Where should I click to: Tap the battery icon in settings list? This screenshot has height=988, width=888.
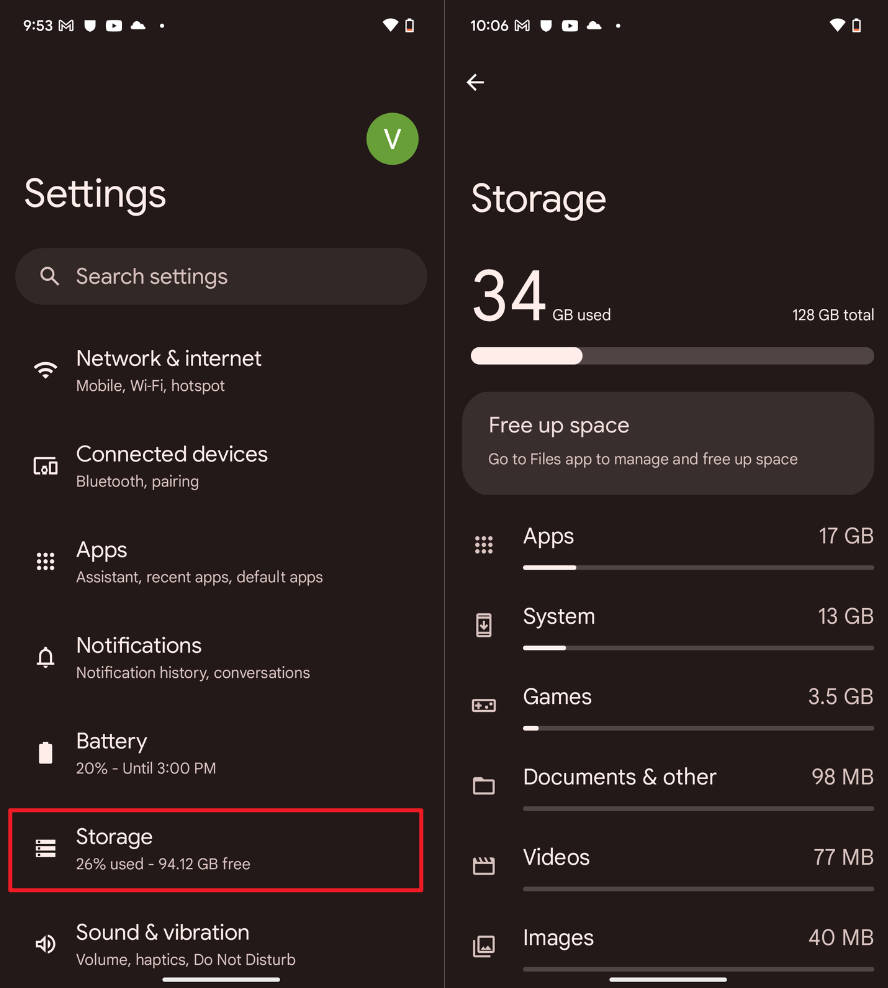click(45, 753)
